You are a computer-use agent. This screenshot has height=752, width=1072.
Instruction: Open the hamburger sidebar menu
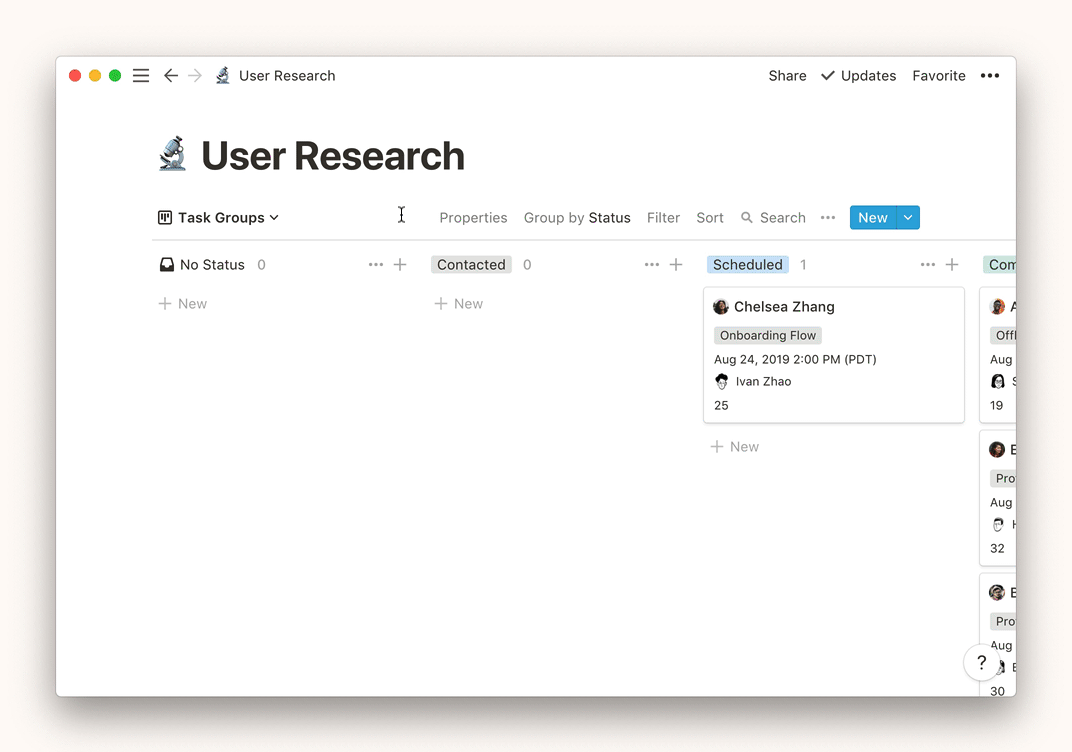click(141, 76)
